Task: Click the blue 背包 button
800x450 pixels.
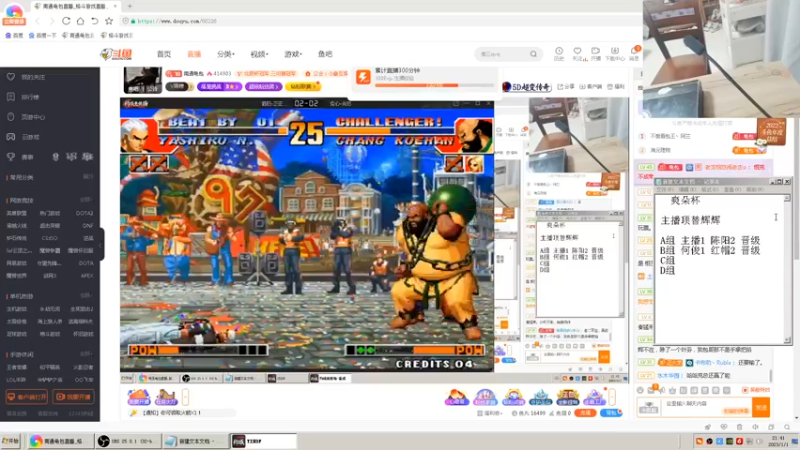Action: pos(611,413)
